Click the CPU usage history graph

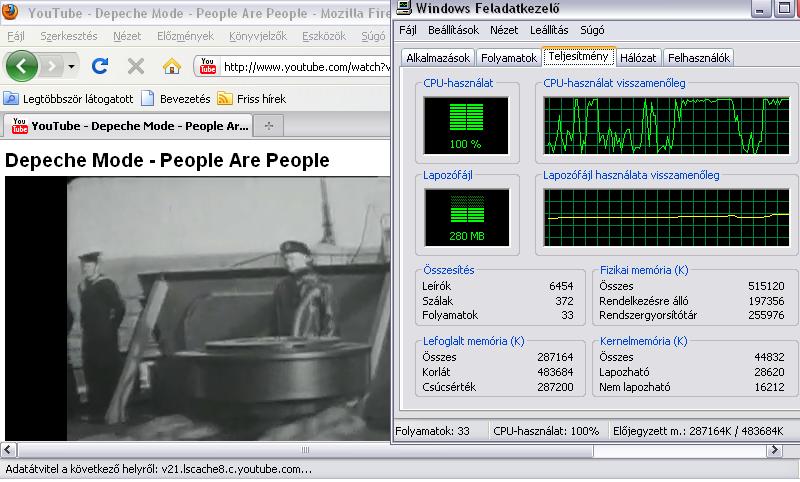point(666,125)
